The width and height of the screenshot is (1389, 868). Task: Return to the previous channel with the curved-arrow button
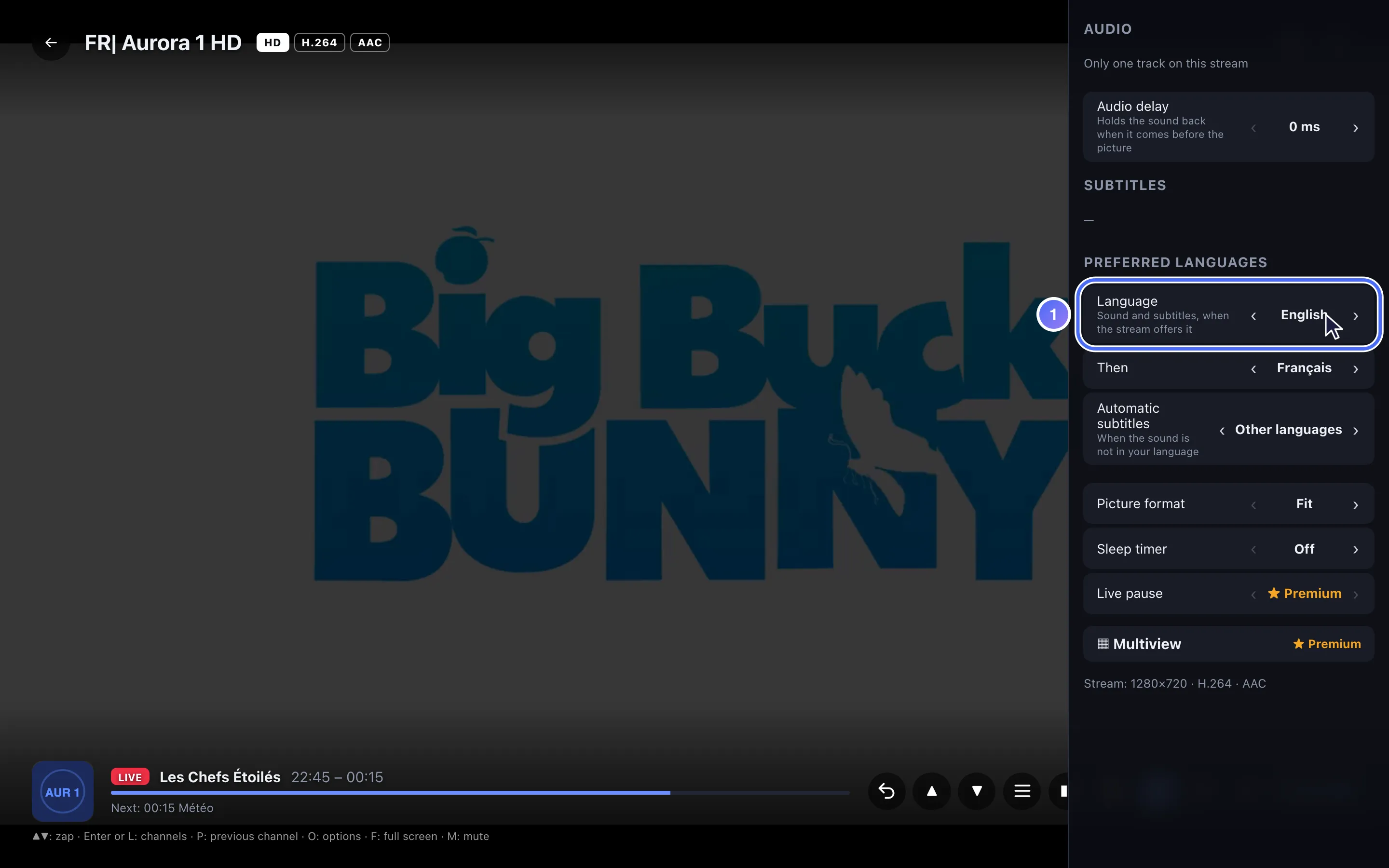pos(887,791)
